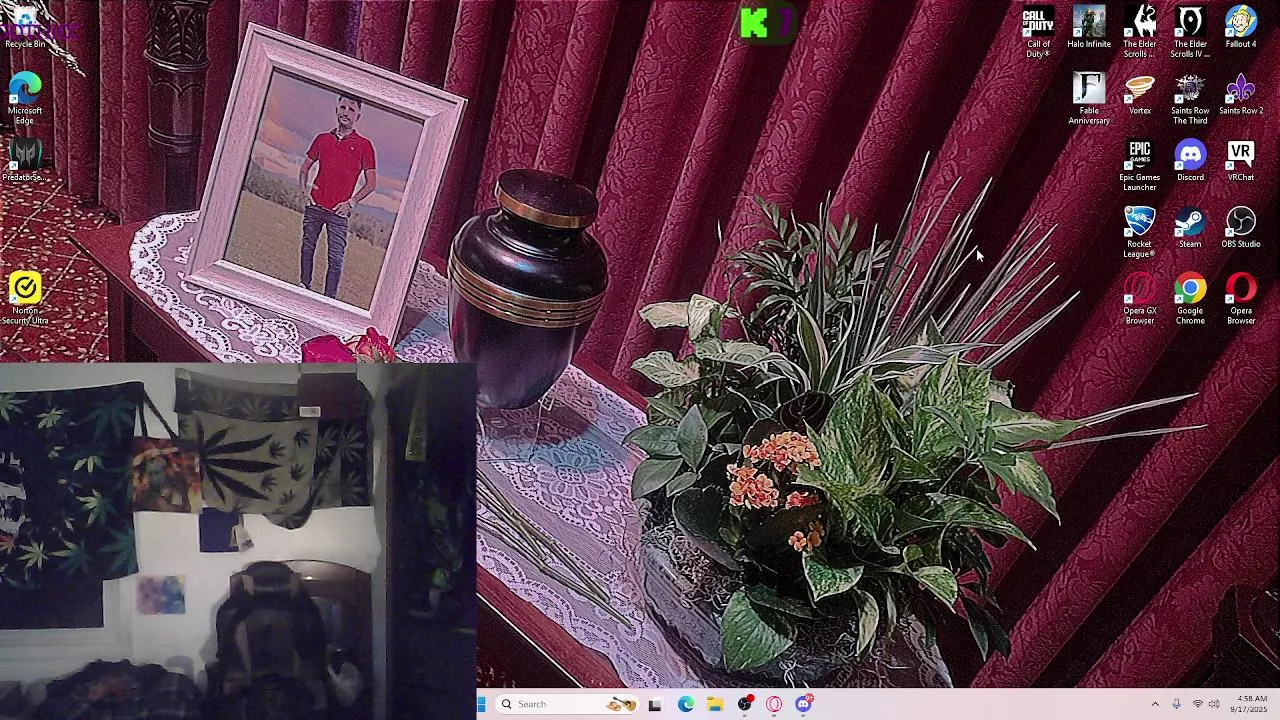Viewport: 1280px width, 720px height.
Task: Open the Opera GX Browser desktop shortcut
Action: (x=1140, y=299)
